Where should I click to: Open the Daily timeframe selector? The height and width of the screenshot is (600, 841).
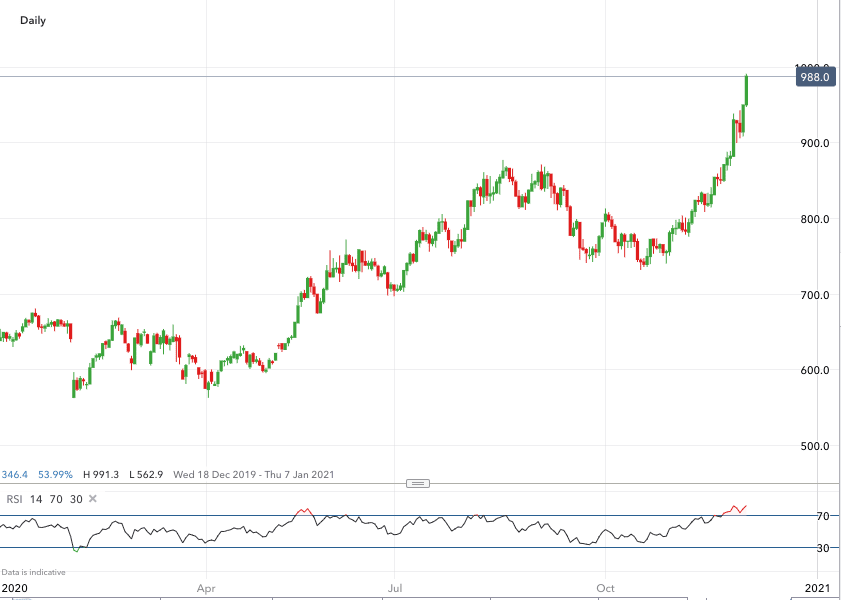[x=33, y=20]
